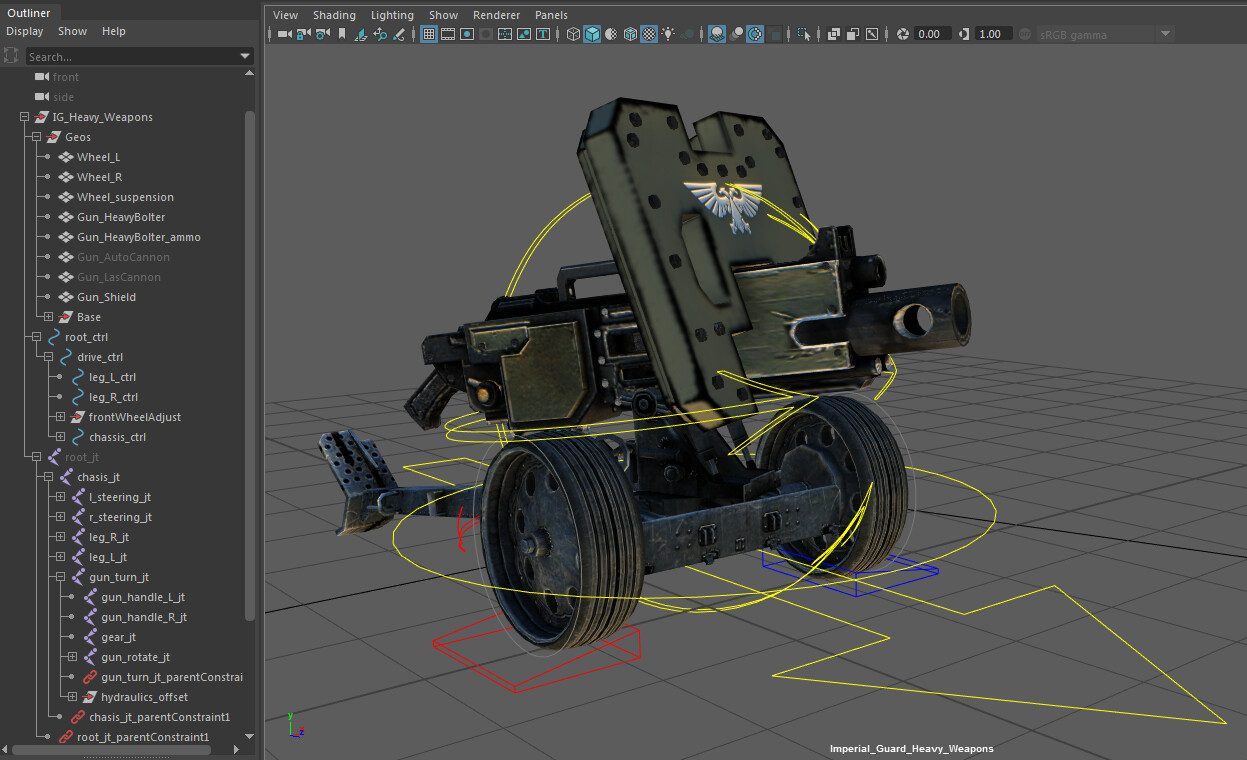Turn on all lights display icon
This screenshot has height=760, width=1247.
coord(668,33)
